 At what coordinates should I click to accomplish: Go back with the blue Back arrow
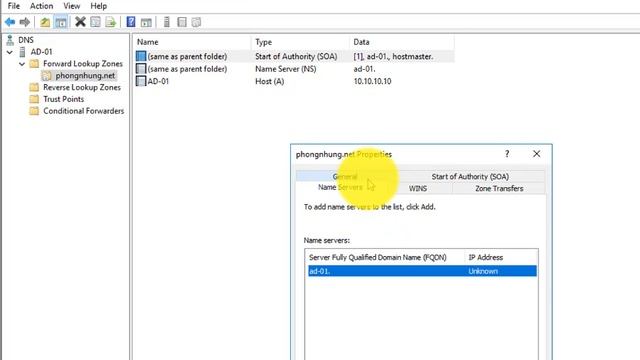[x=10, y=22]
